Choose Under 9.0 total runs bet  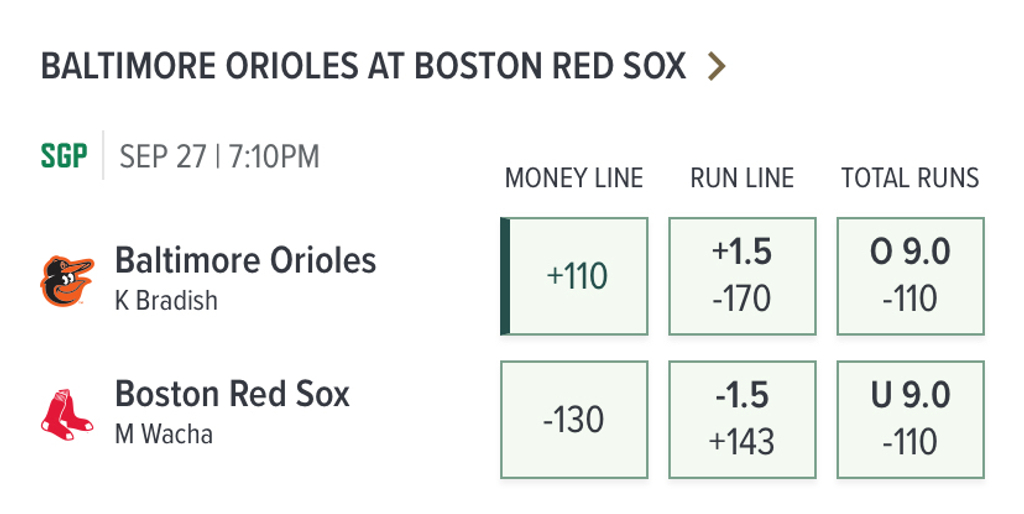coord(910,419)
